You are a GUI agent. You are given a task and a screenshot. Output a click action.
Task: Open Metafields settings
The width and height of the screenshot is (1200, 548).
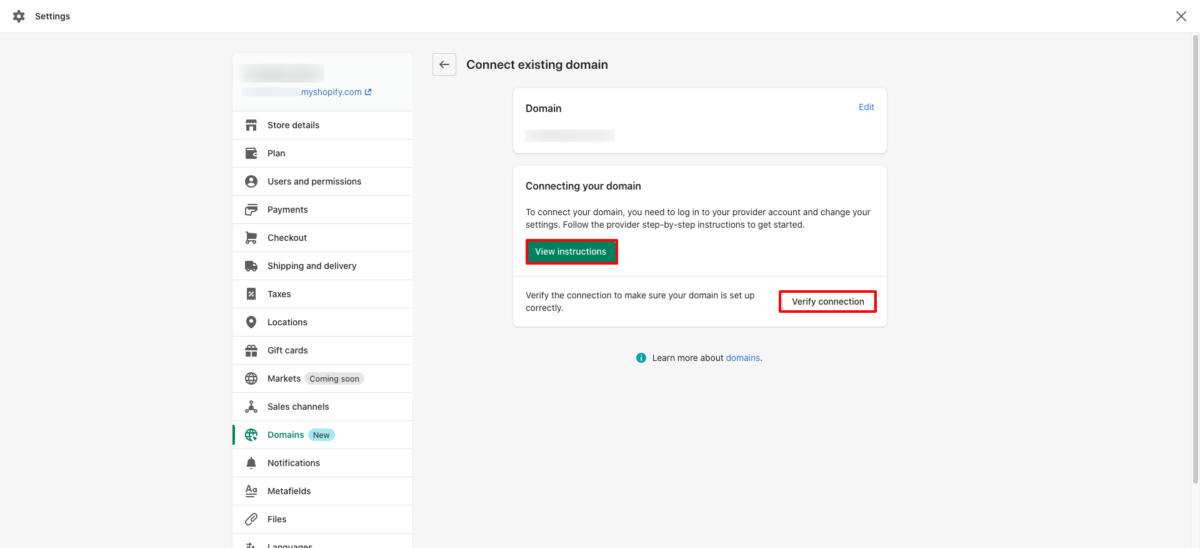289,491
